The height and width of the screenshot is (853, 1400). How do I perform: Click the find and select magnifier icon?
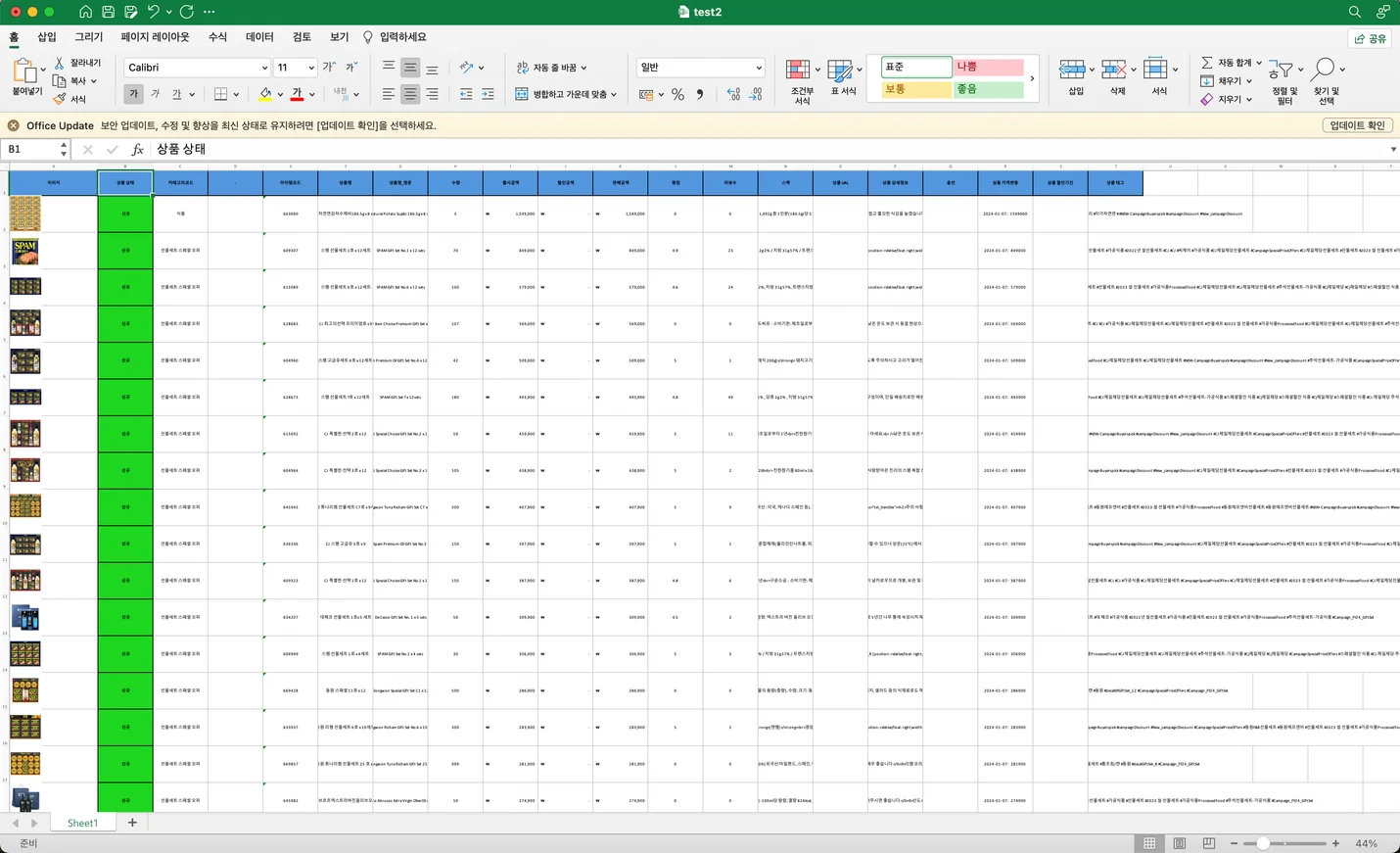1324,70
